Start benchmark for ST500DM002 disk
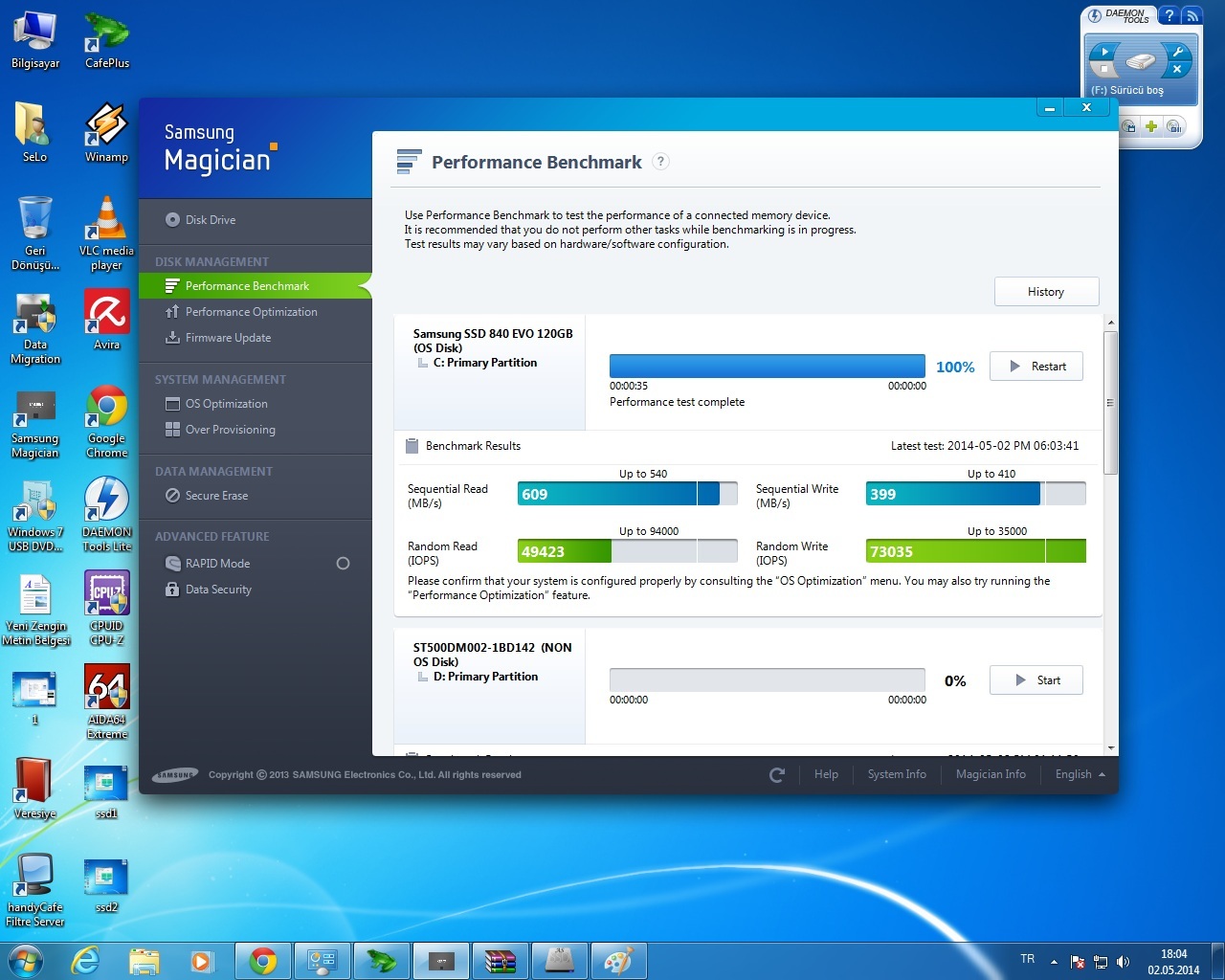Image resolution: width=1225 pixels, height=980 pixels. 1036,680
